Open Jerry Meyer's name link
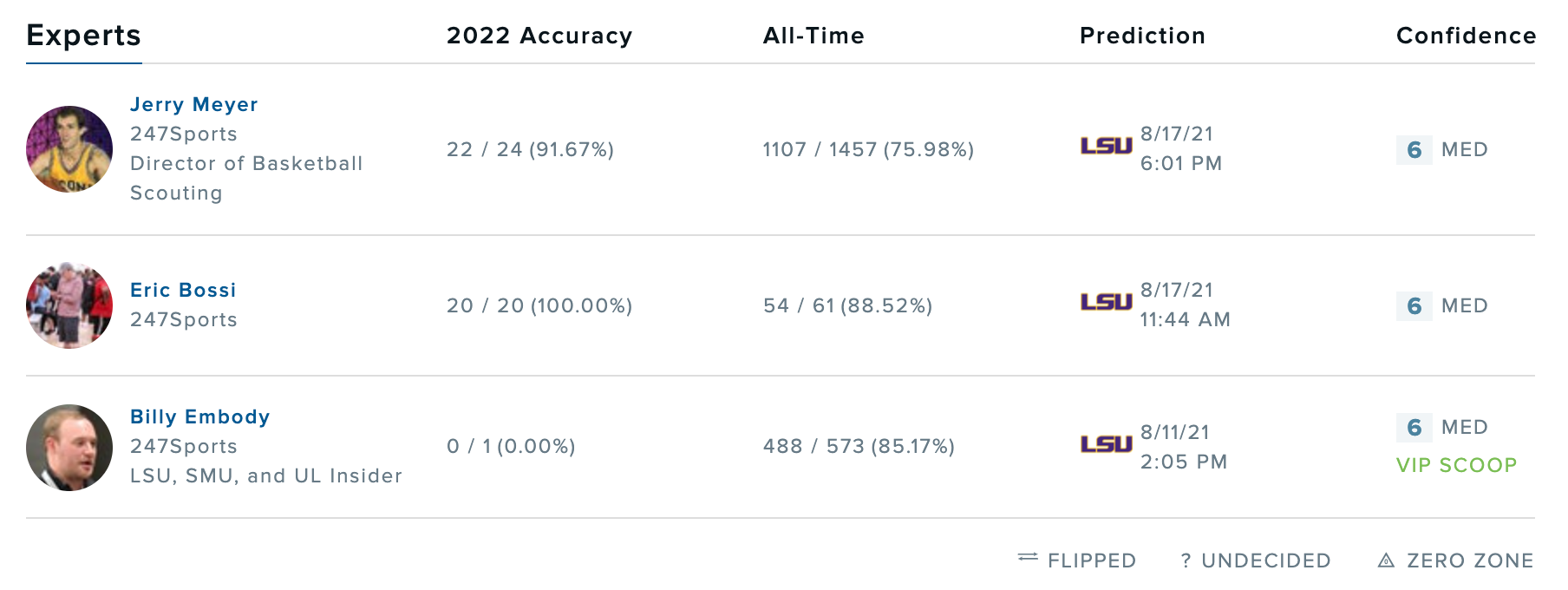 193,104
